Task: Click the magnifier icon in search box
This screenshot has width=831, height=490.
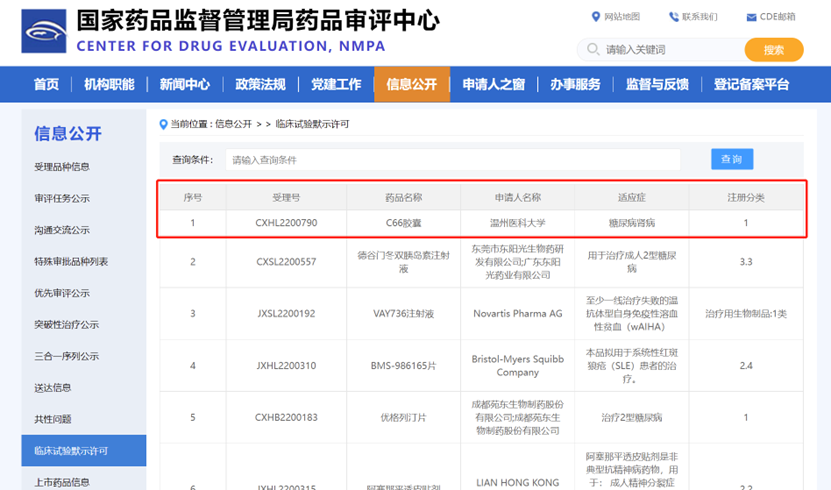Action: point(593,50)
